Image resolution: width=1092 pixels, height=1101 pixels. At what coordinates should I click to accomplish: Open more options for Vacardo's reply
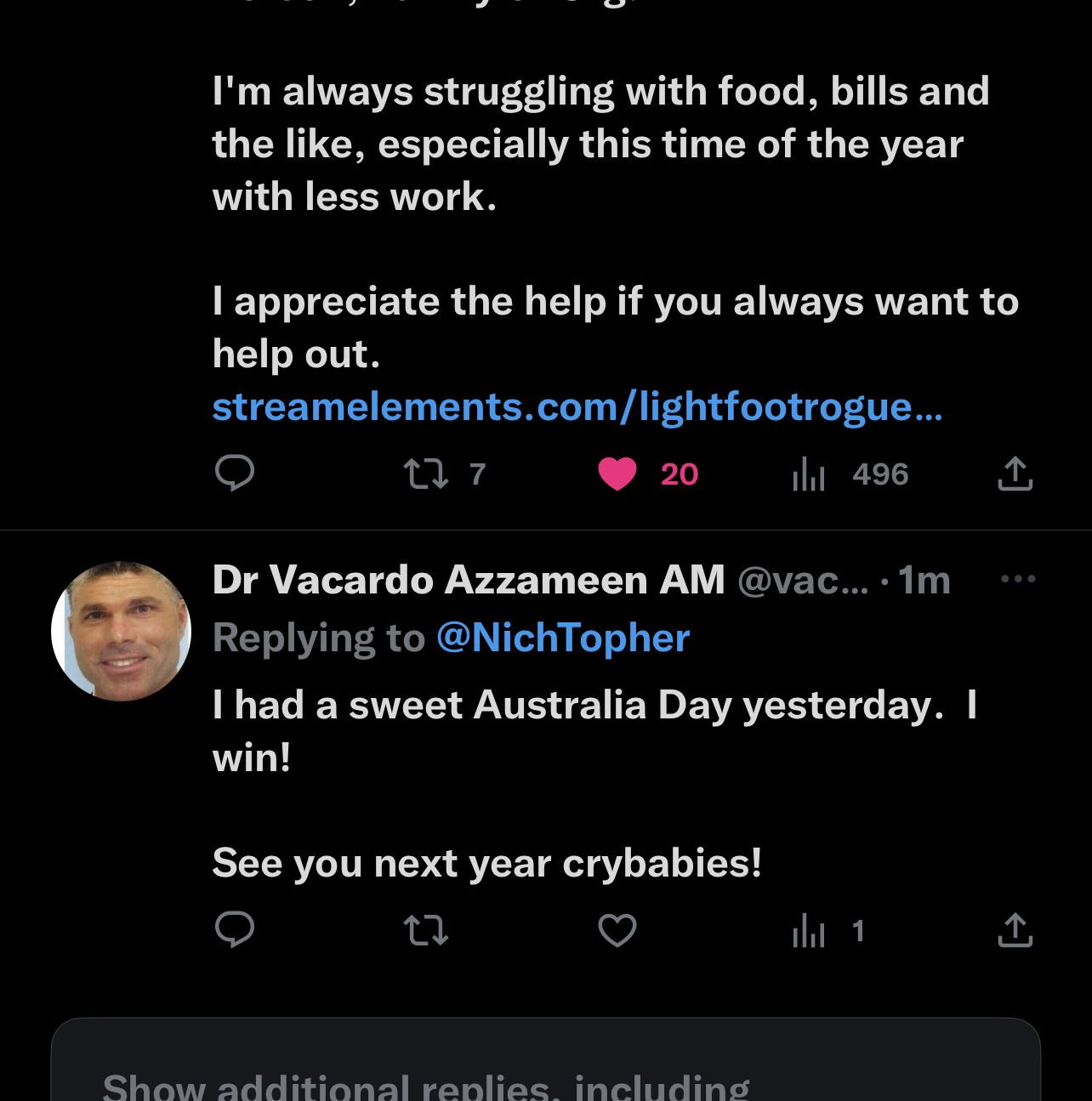(1017, 580)
